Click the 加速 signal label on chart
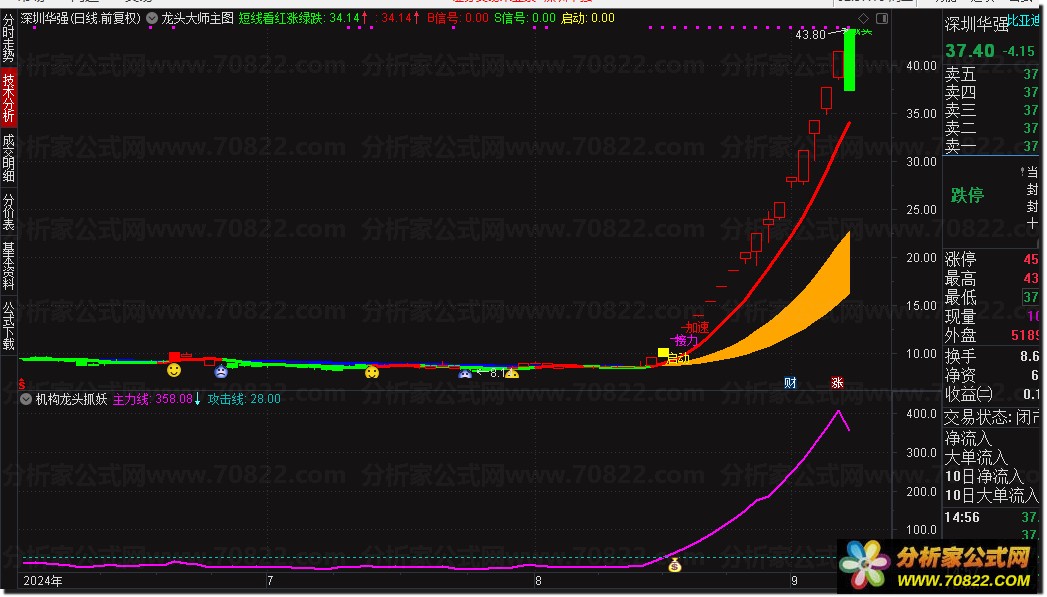Screen dimensions: 1047x597 697,327
